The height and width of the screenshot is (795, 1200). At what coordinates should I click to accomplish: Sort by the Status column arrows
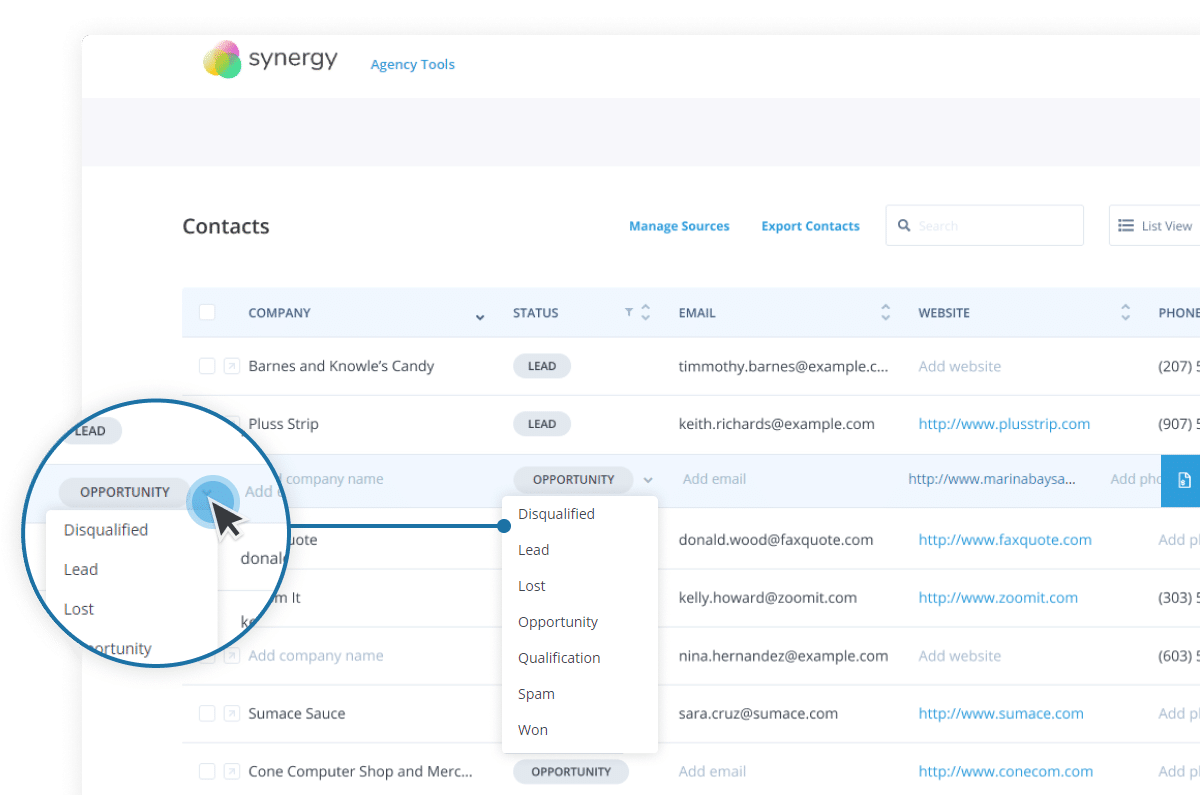(x=645, y=313)
